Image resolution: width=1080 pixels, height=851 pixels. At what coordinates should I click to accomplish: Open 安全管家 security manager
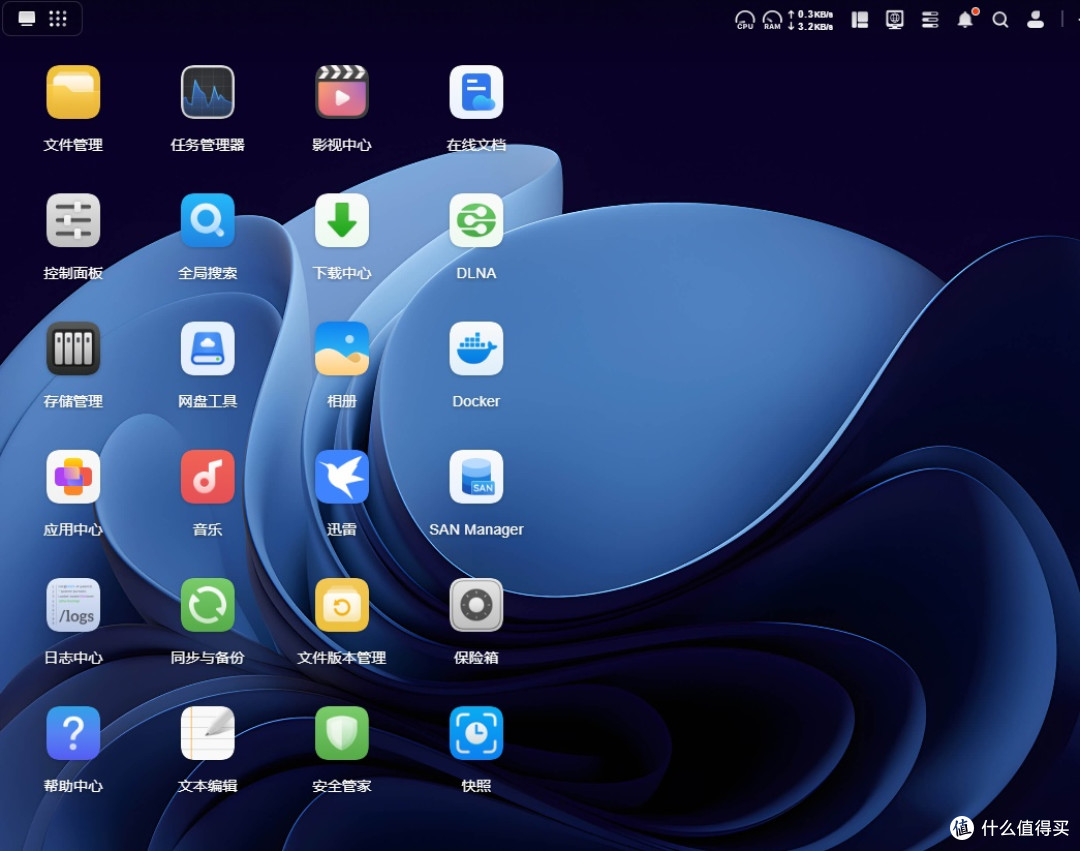point(342,733)
